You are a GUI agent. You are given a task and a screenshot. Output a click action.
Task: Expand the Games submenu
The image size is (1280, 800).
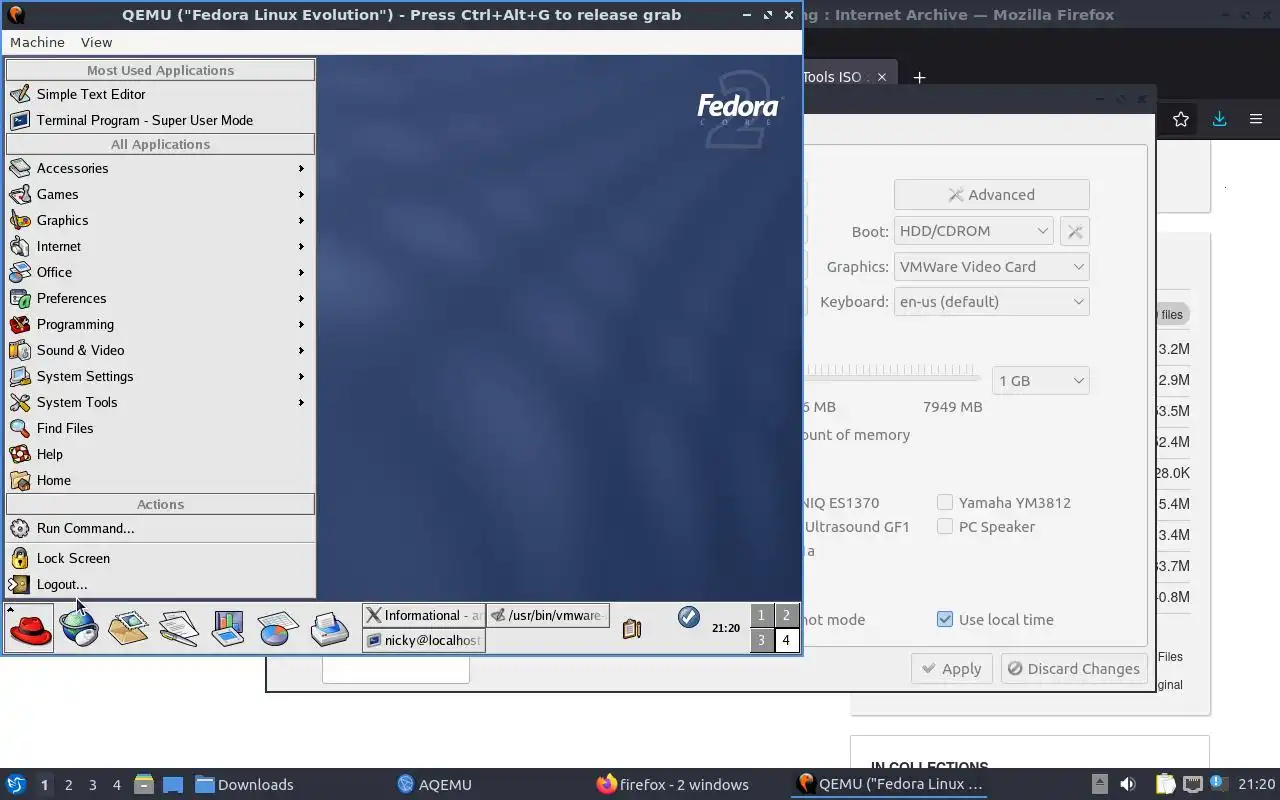[160, 194]
